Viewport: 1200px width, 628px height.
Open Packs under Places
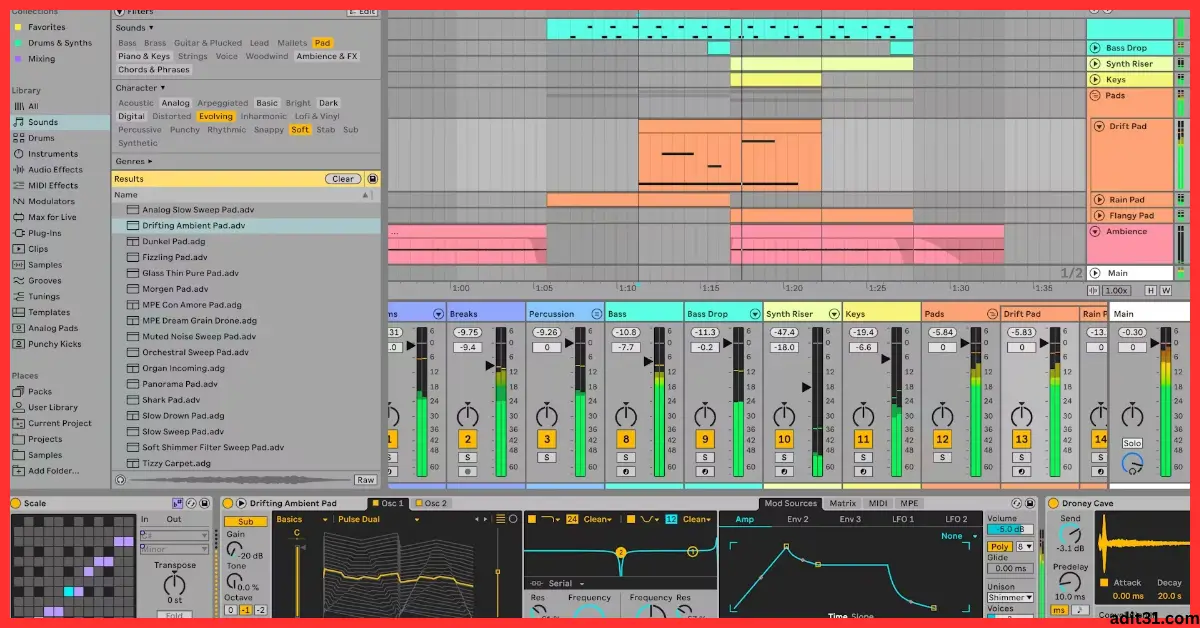pyautogui.click(x=39, y=392)
